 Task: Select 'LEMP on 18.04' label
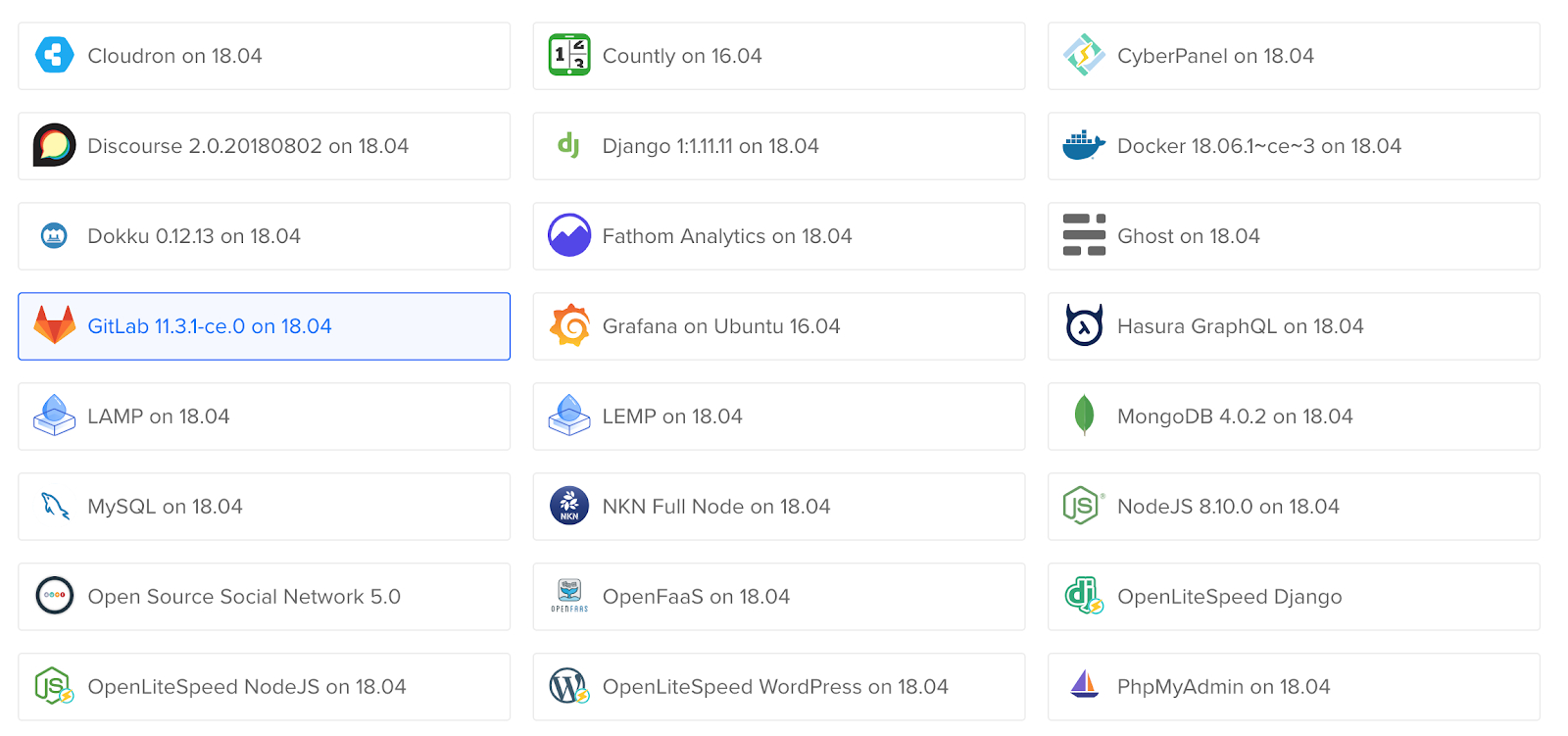672,417
